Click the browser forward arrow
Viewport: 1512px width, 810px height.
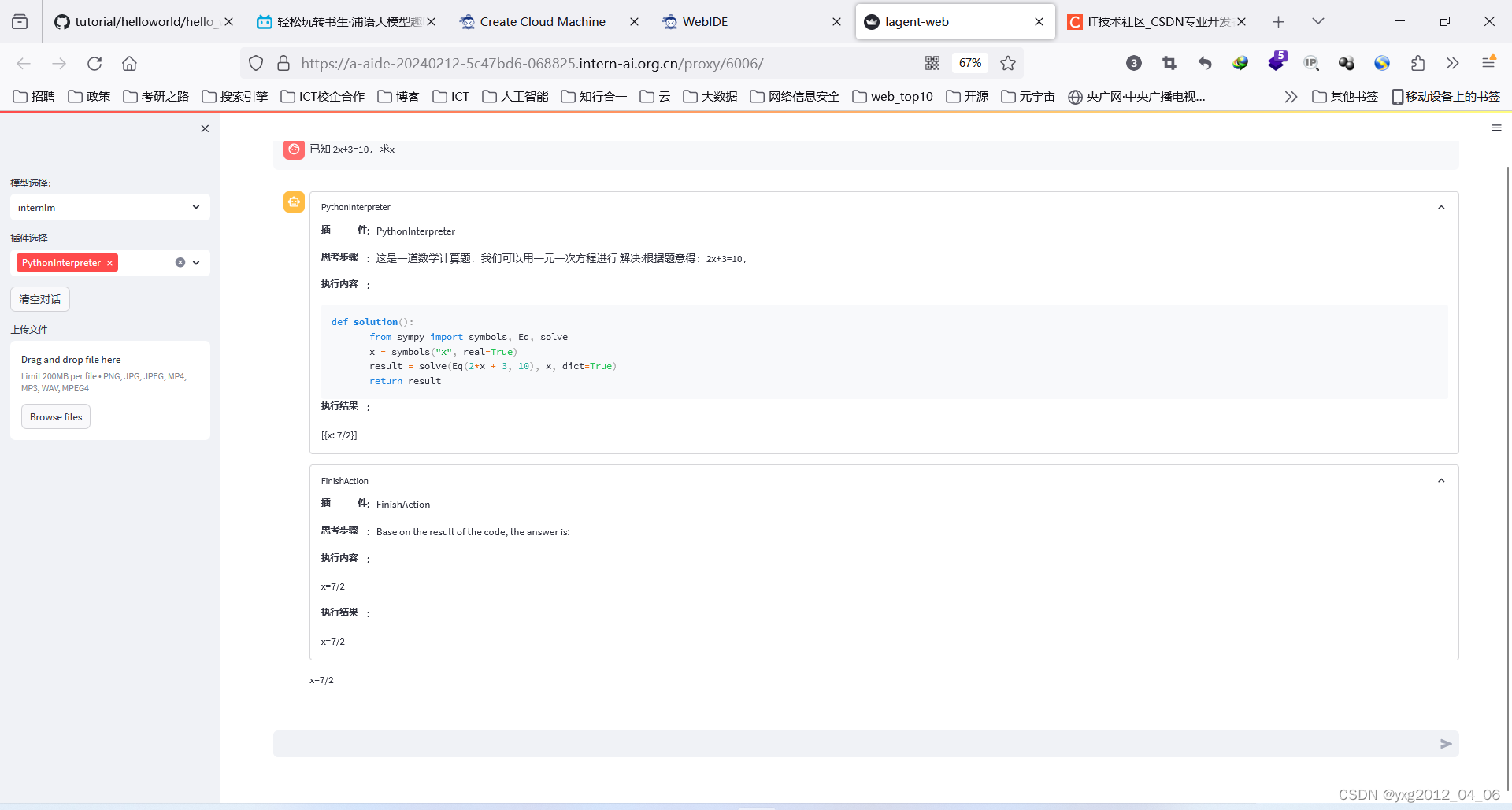click(x=59, y=63)
